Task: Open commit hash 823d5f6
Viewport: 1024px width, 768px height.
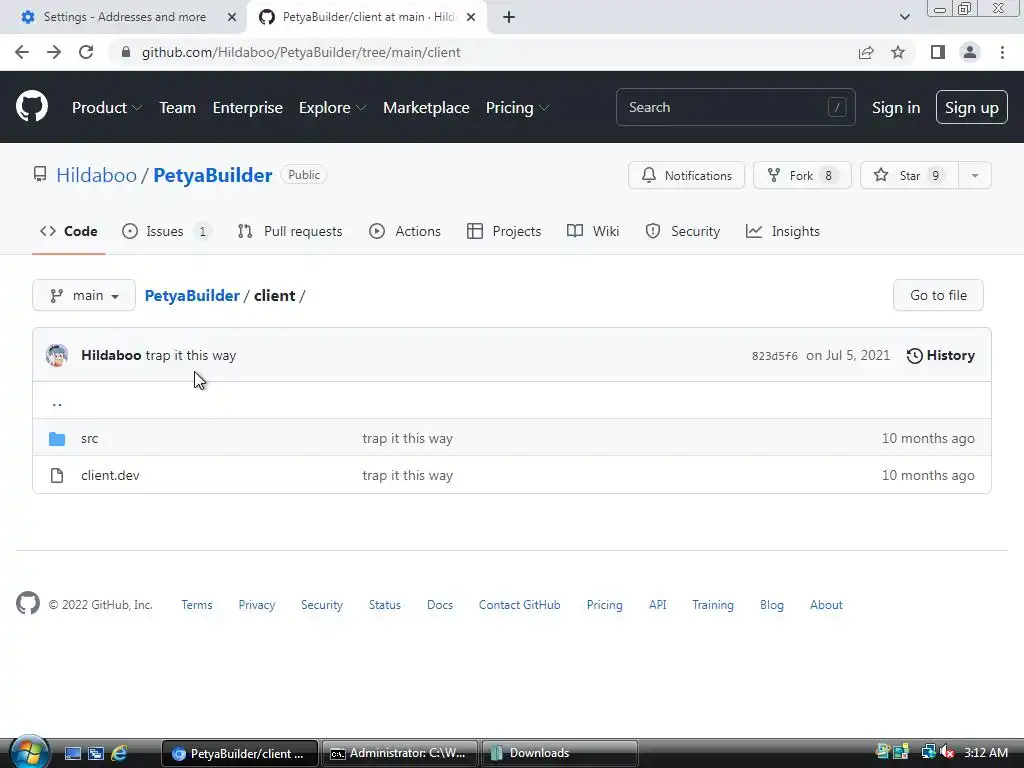Action: [775, 356]
